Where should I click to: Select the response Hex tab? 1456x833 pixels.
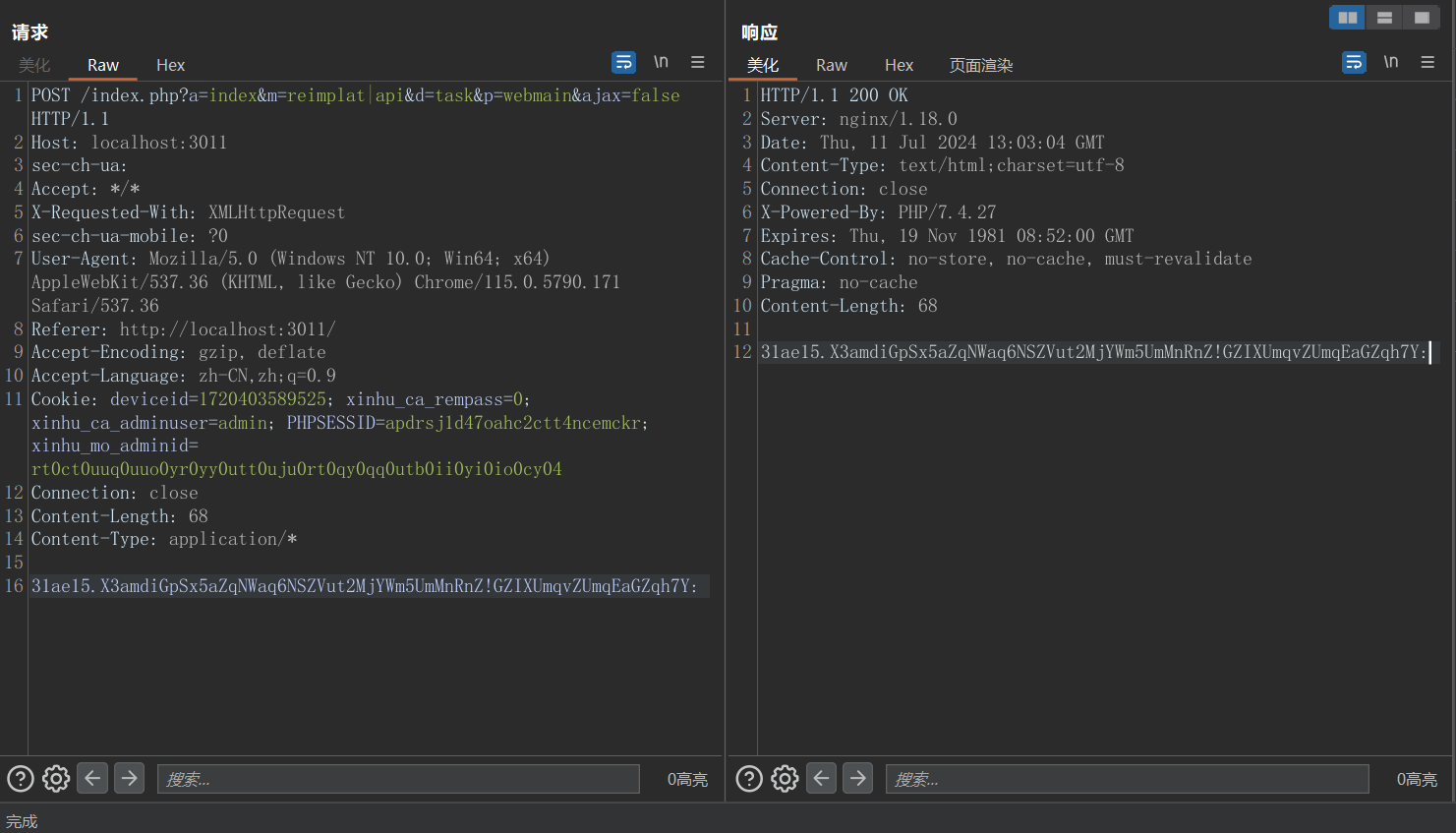899,65
